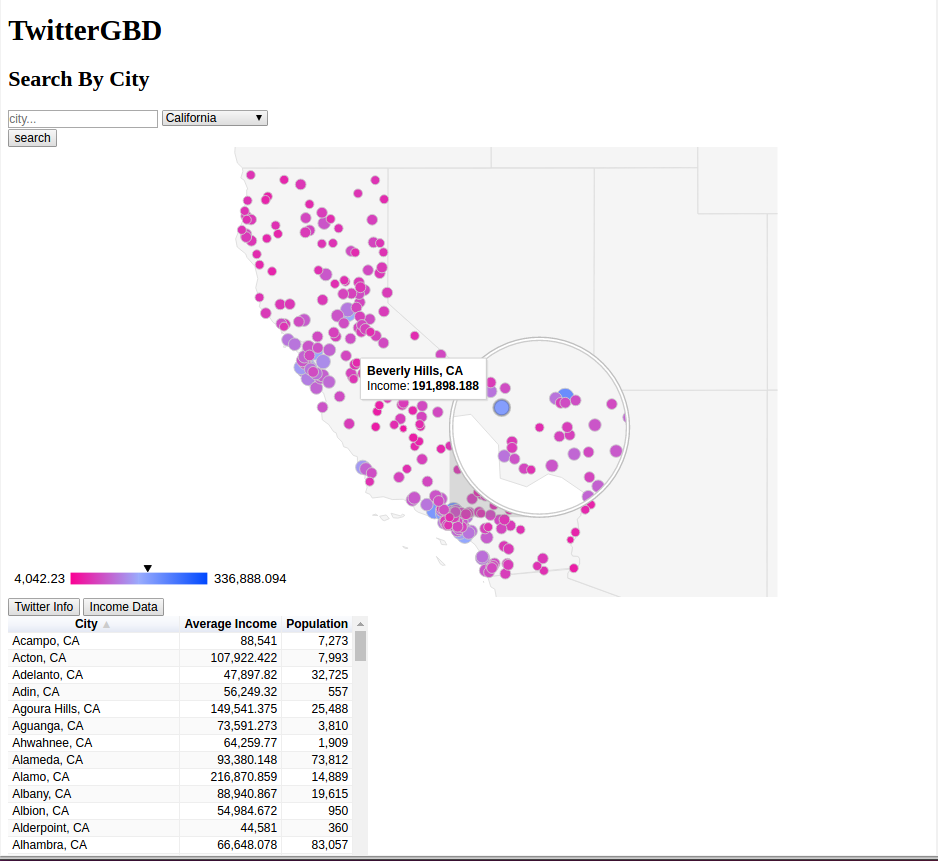Select the Acampo, CA row
Viewport: 938px width, 861px height.
179,641
